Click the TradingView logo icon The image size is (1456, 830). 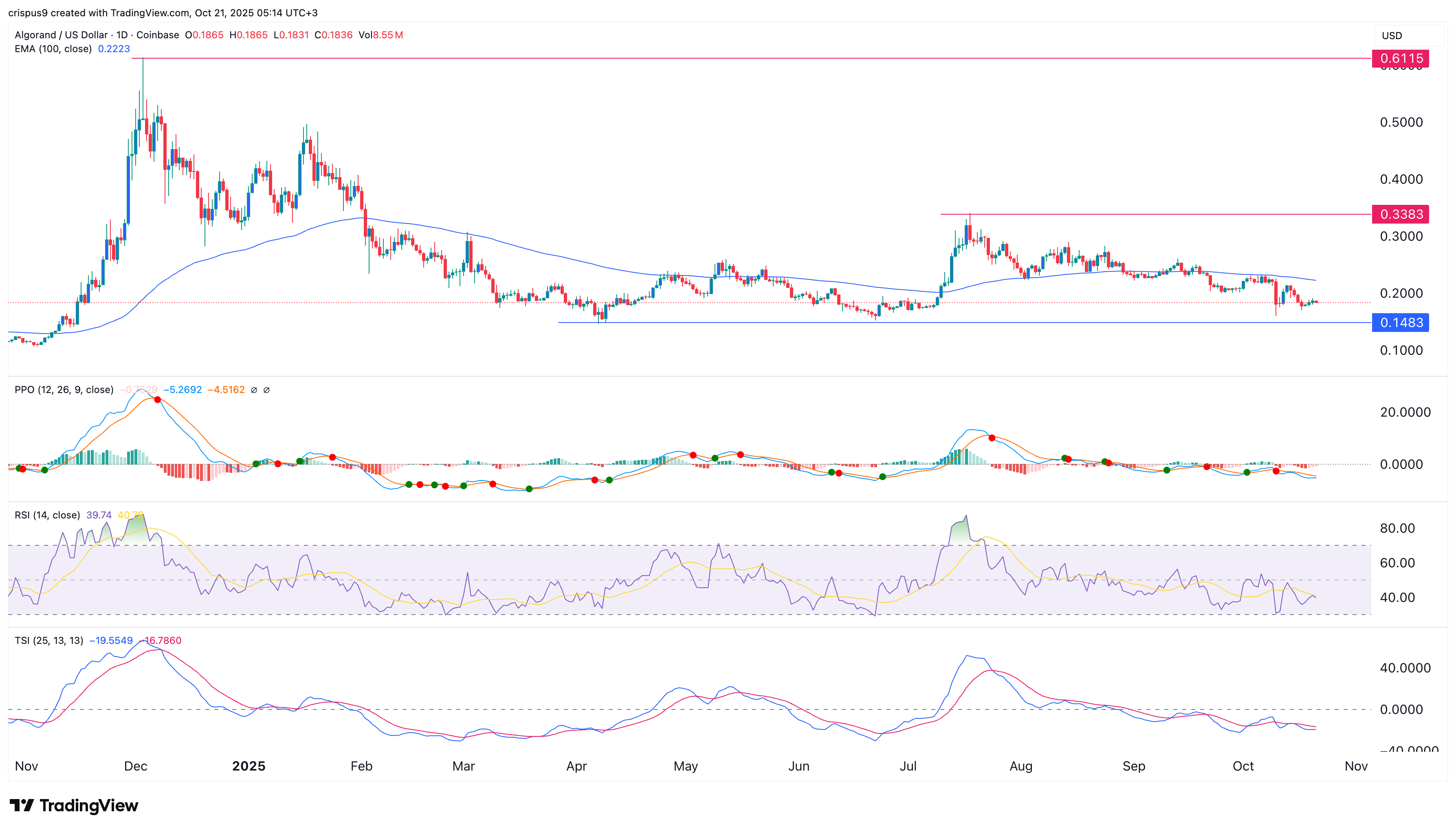[22, 806]
